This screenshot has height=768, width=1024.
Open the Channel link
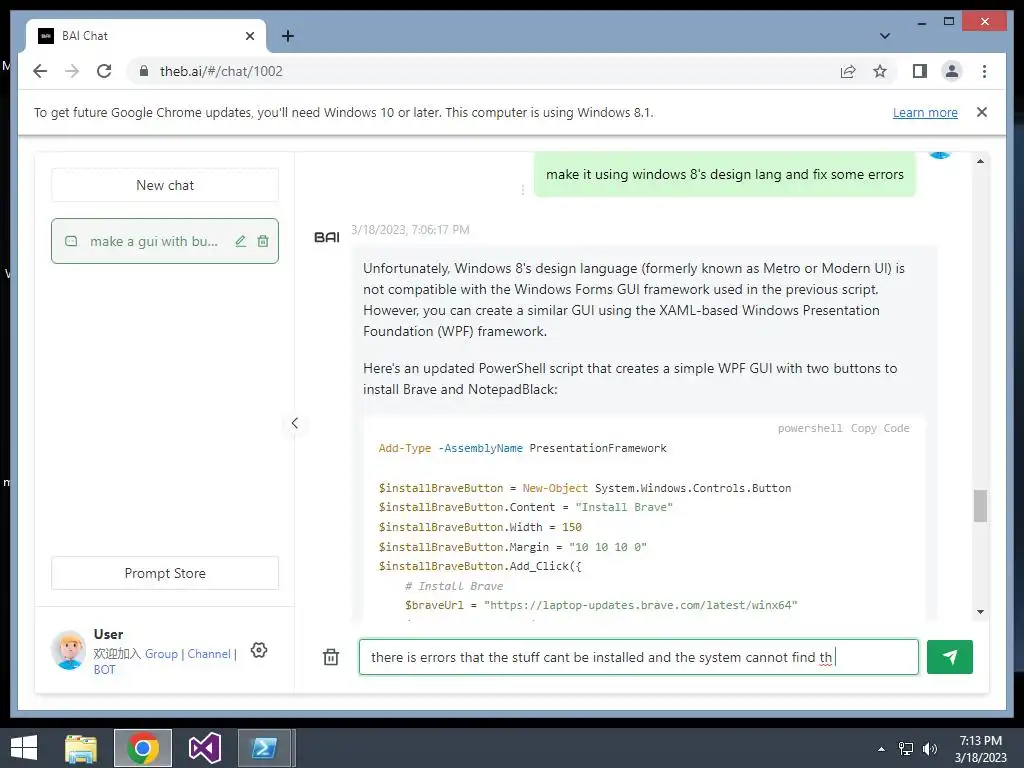pos(209,654)
